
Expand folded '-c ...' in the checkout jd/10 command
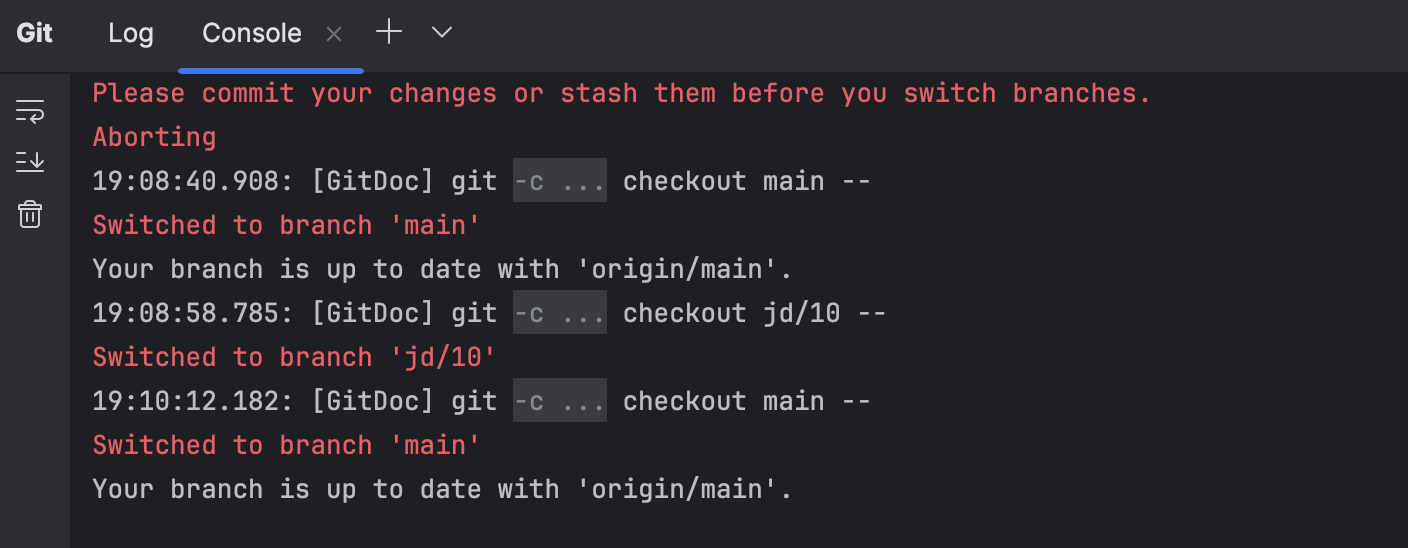(560, 313)
